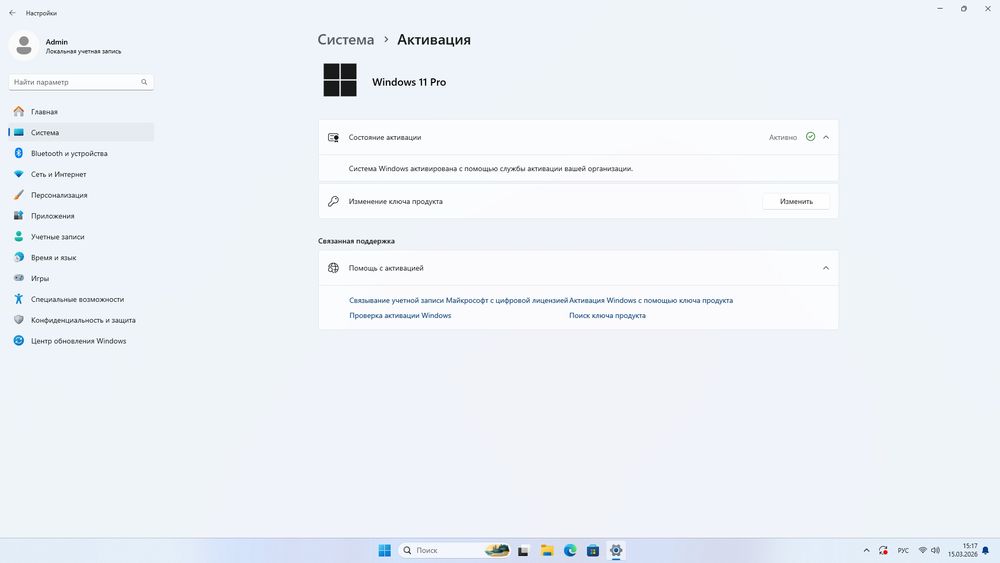Click the key icon beside "Изменение ключа продукта"
The image size is (1000, 563).
pos(334,201)
